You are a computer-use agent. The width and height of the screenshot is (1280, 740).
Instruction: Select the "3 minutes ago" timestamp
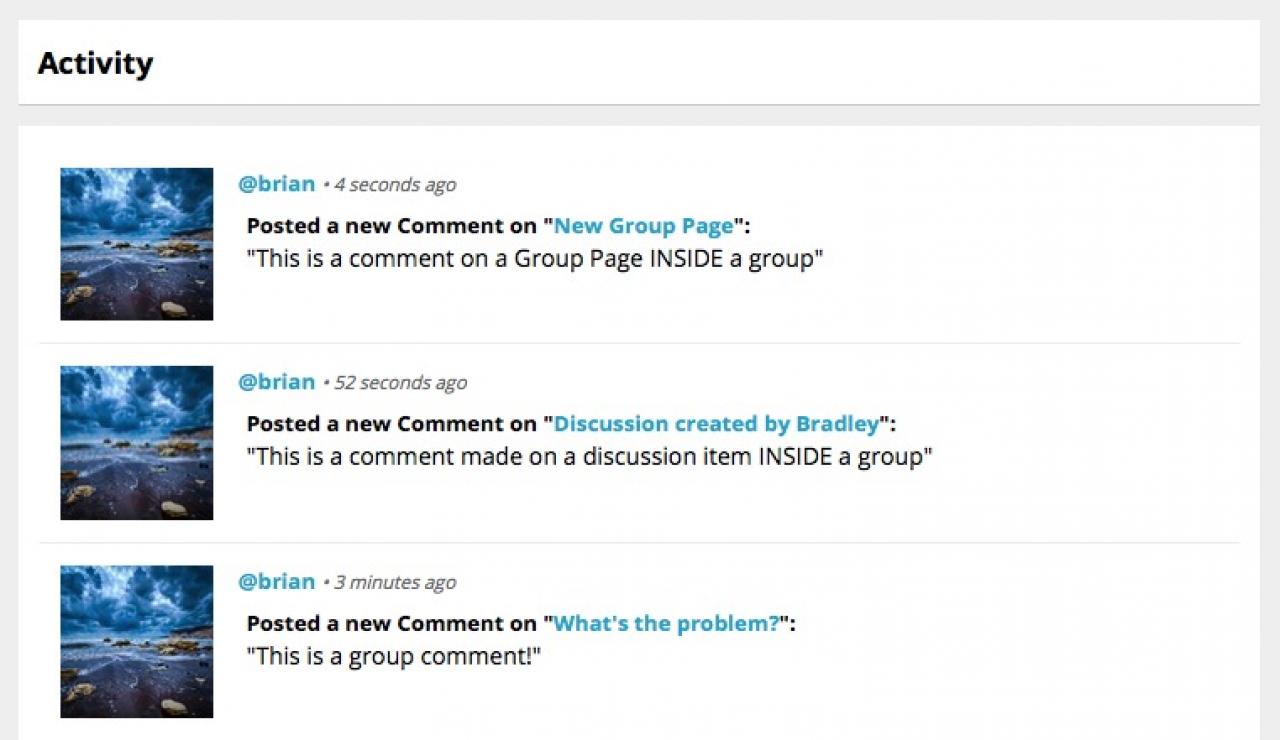tap(395, 583)
